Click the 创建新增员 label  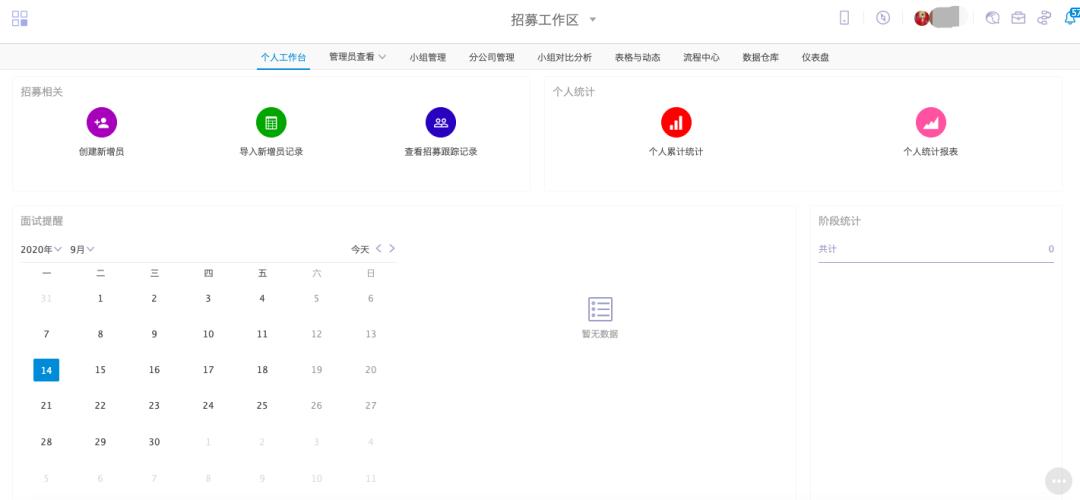tap(101, 152)
